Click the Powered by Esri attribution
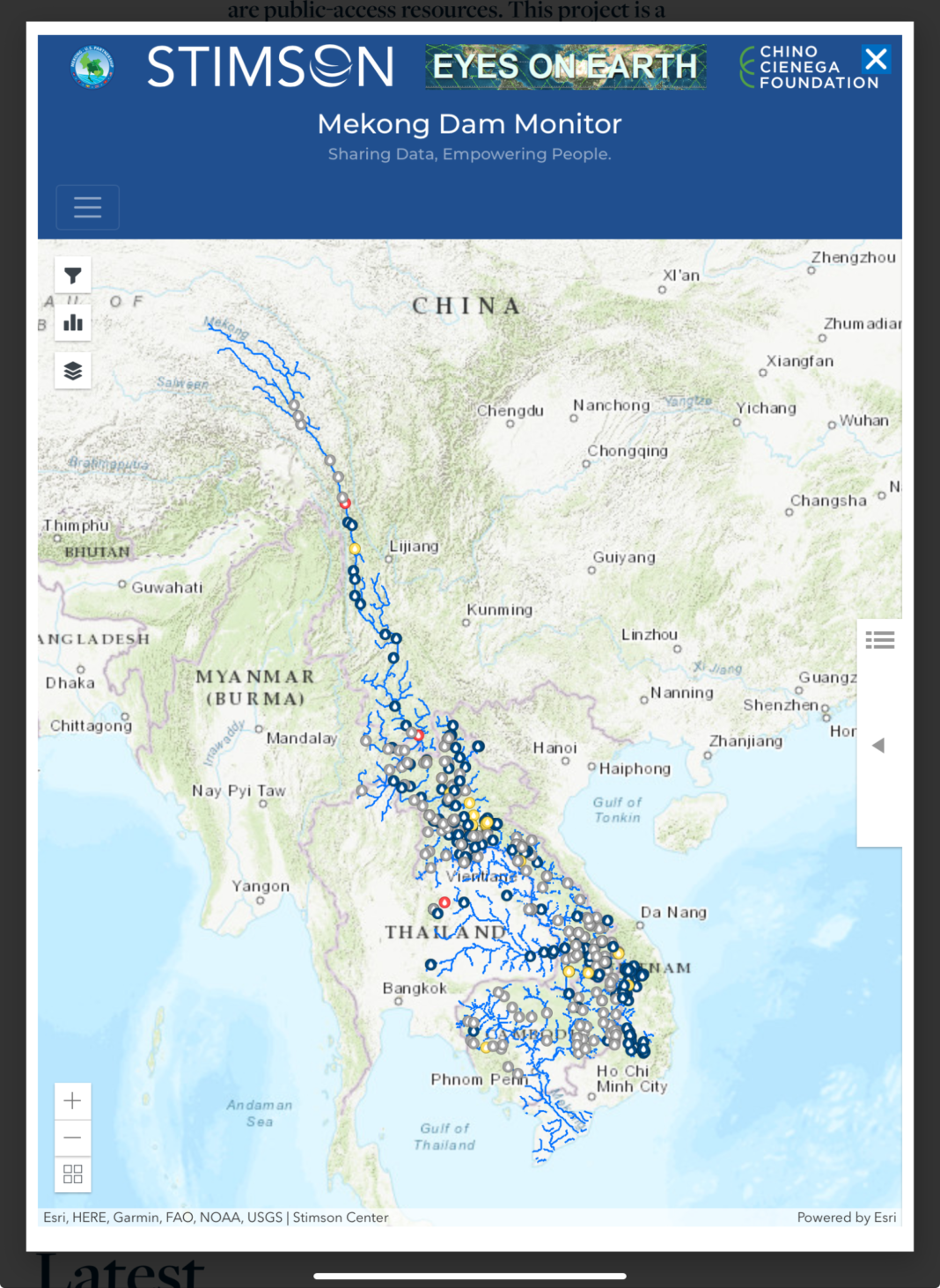The width and height of the screenshot is (940, 1288). coord(846,1218)
